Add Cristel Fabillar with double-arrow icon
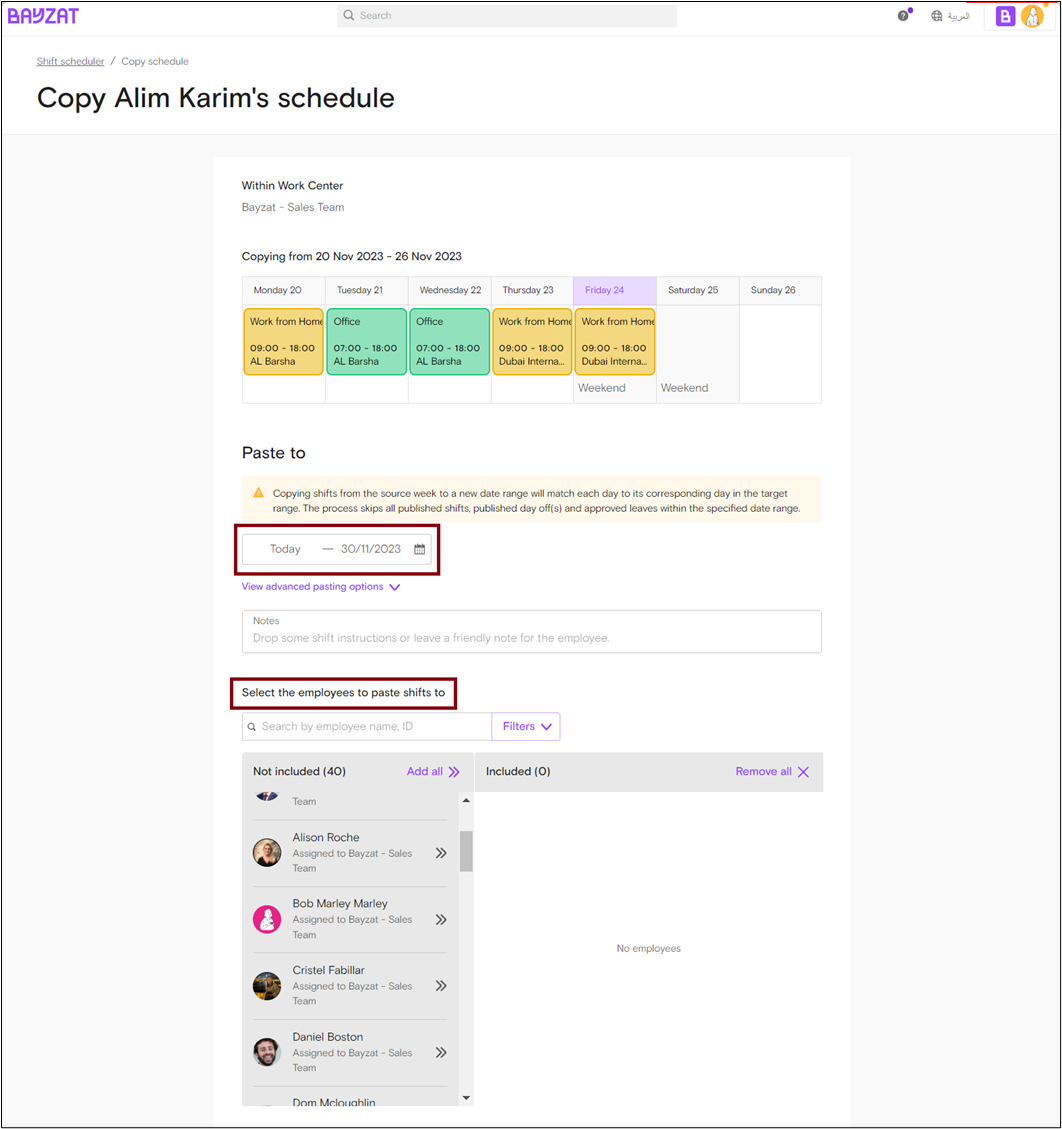This screenshot has height=1129, width=1062. (441, 986)
